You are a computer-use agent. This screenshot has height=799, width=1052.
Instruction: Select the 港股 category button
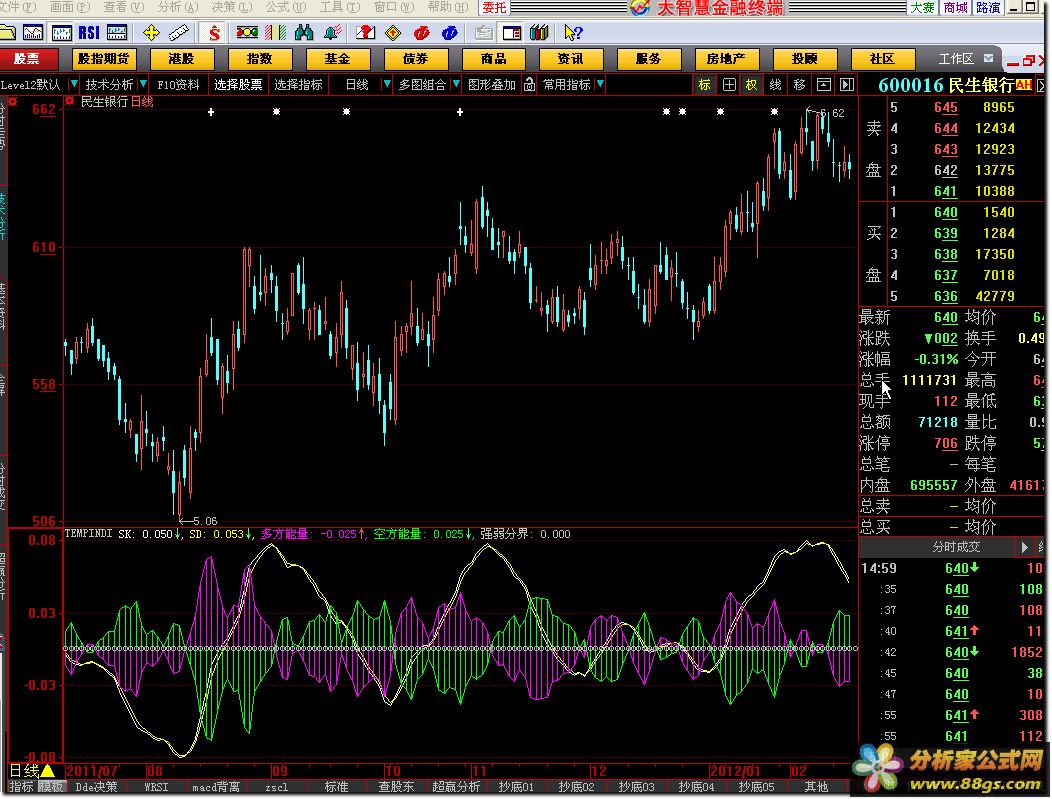[181, 59]
